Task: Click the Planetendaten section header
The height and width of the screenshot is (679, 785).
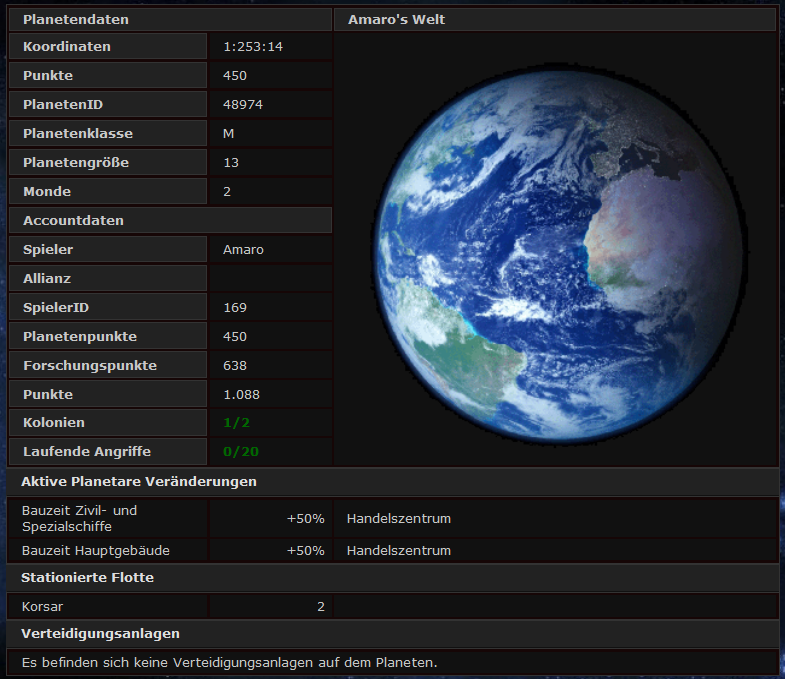Action: (x=76, y=19)
